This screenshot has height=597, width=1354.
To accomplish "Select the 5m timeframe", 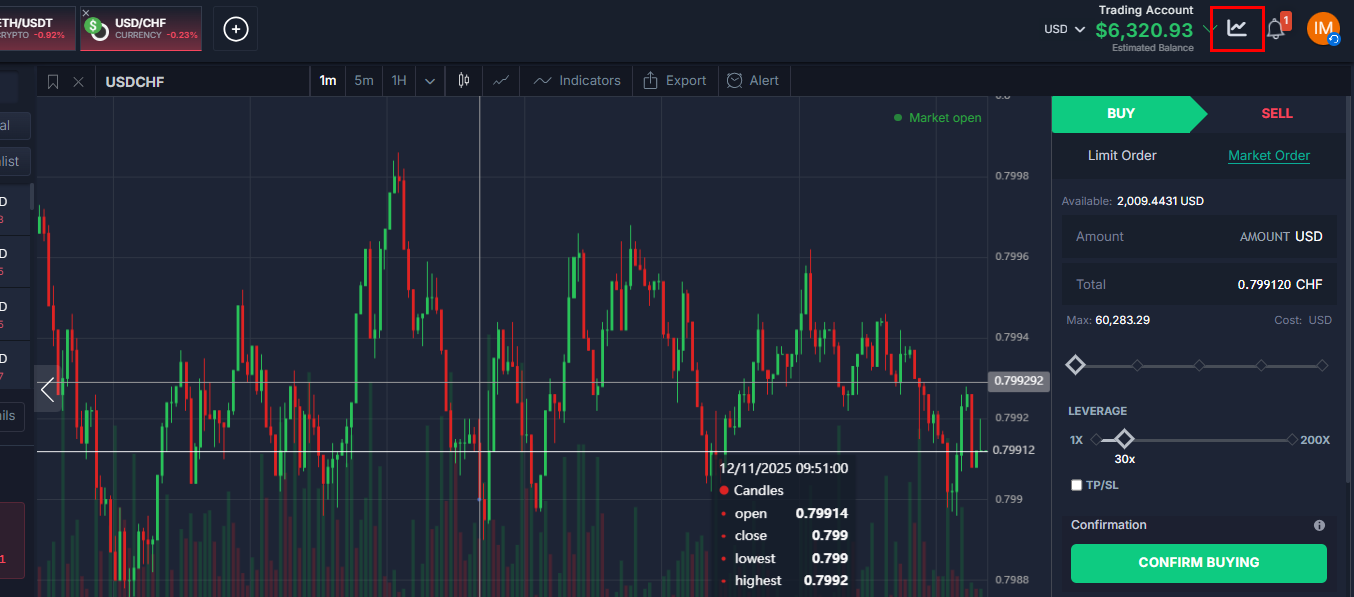I will click(x=364, y=80).
